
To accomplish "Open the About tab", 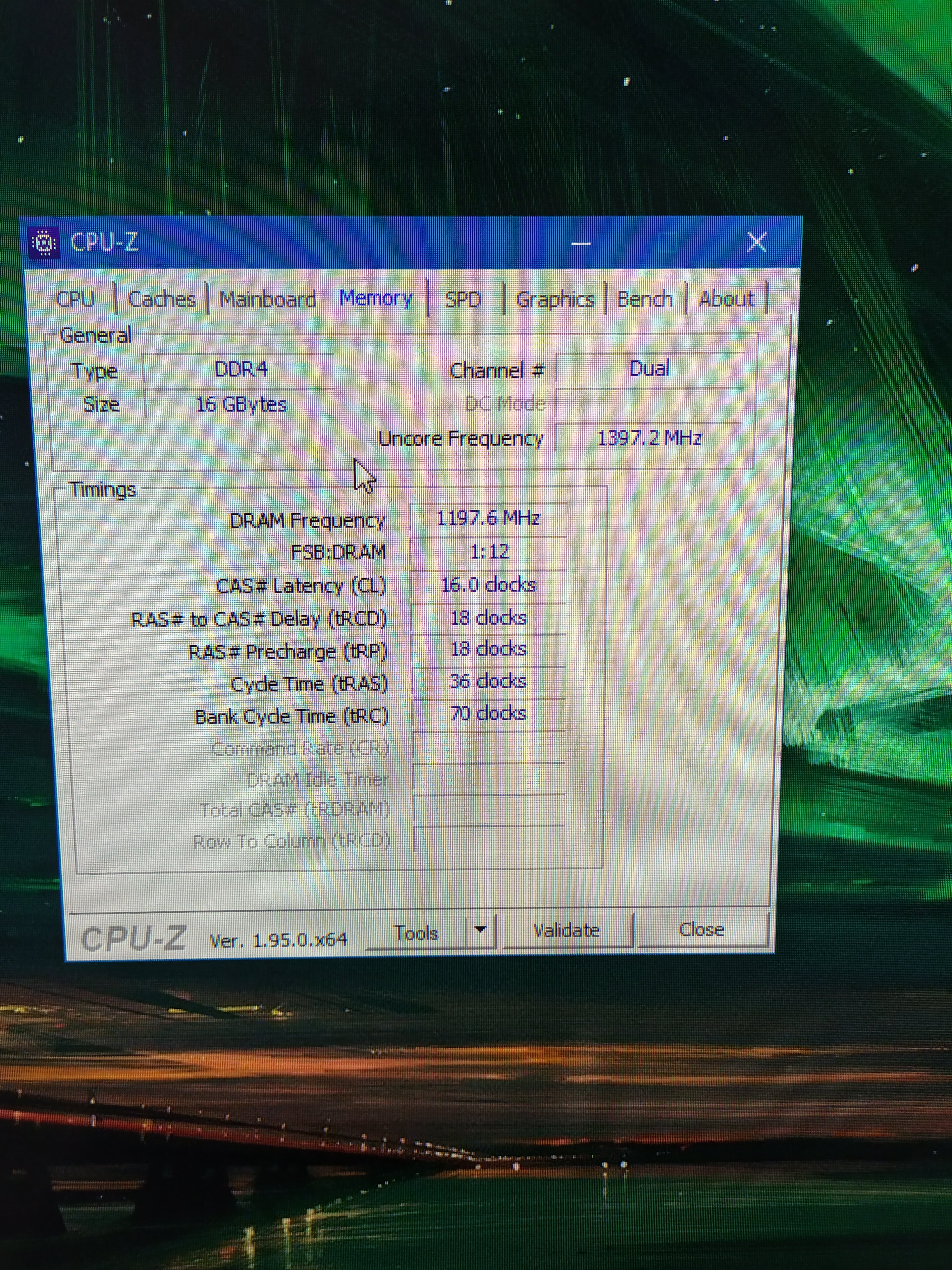I will [726, 299].
